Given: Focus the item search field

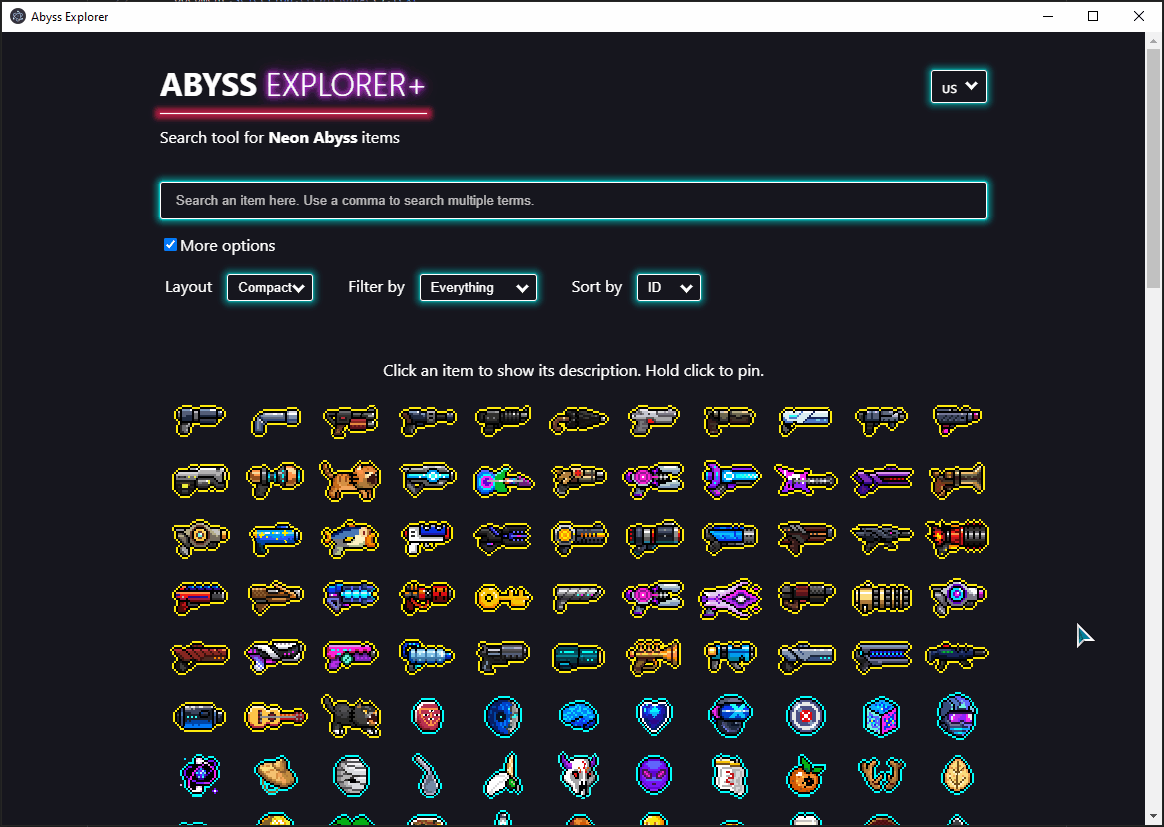Looking at the screenshot, I should click(573, 200).
